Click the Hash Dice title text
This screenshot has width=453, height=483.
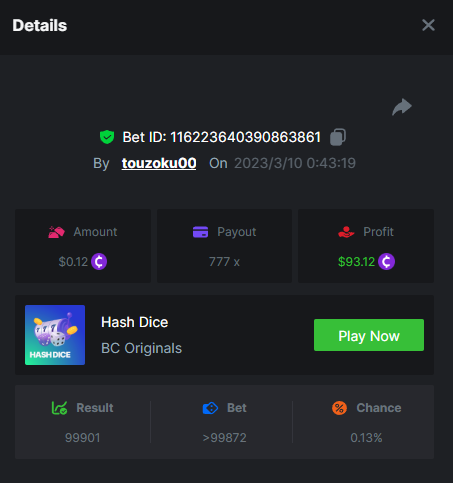[x=135, y=322]
